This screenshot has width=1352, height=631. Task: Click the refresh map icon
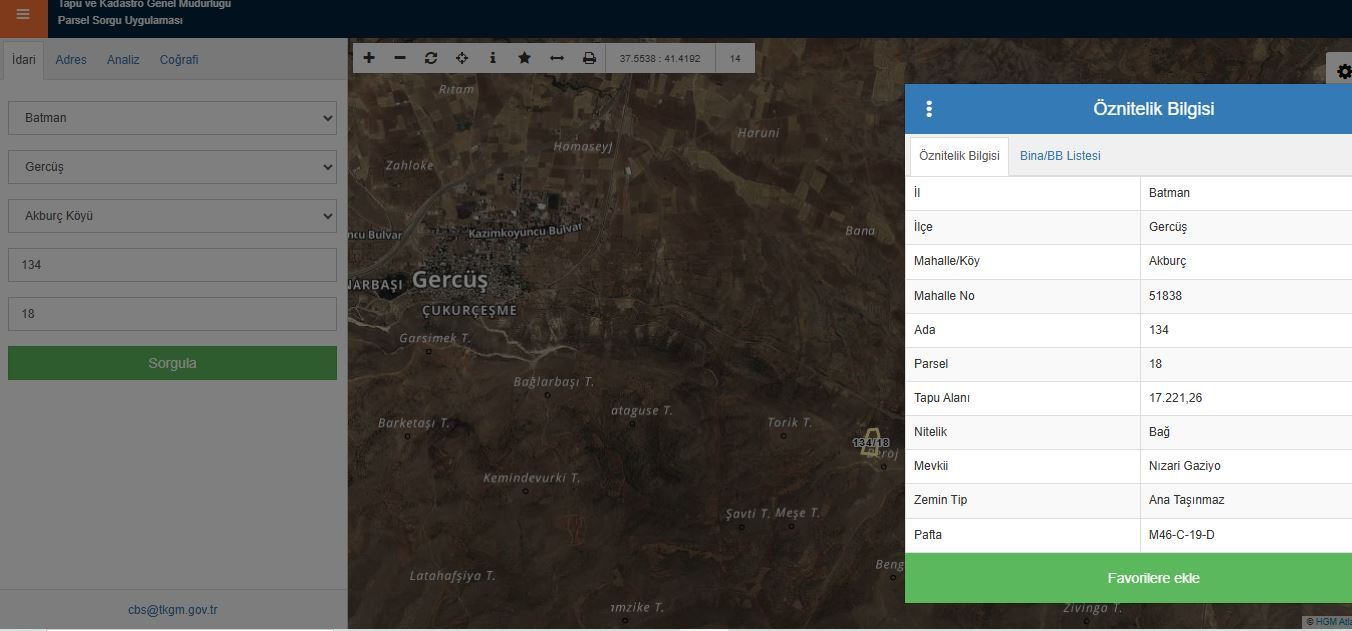click(x=431, y=58)
